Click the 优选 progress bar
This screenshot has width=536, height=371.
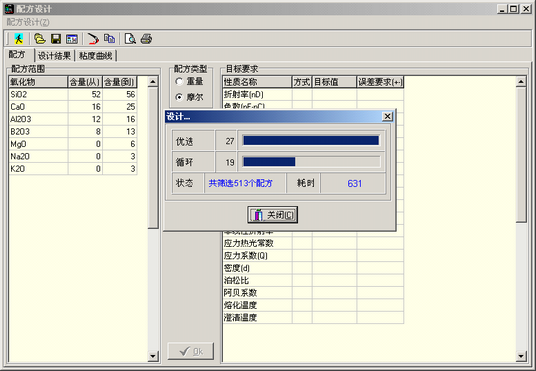[311, 141]
